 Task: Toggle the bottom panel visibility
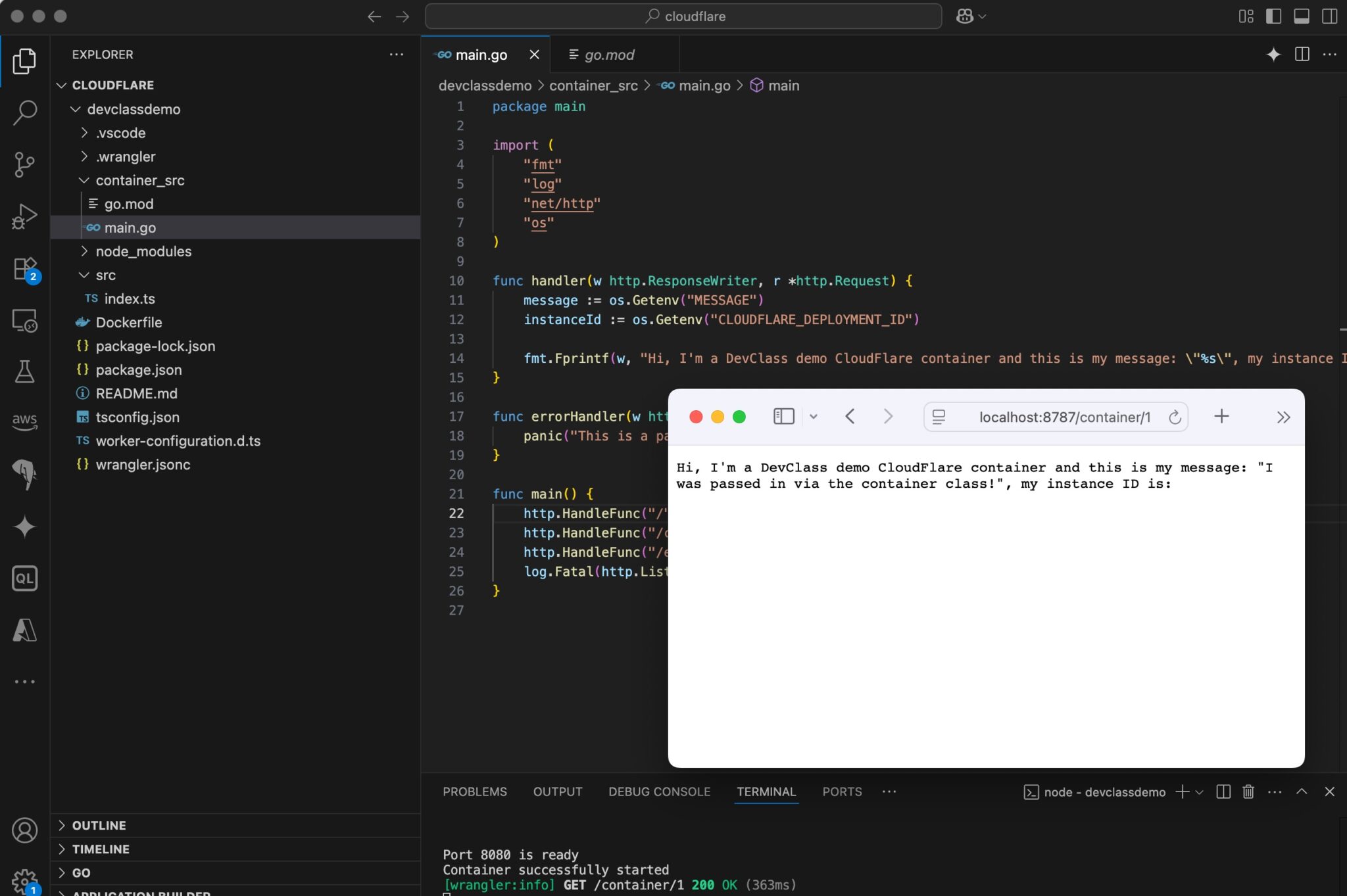coord(1302,16)
